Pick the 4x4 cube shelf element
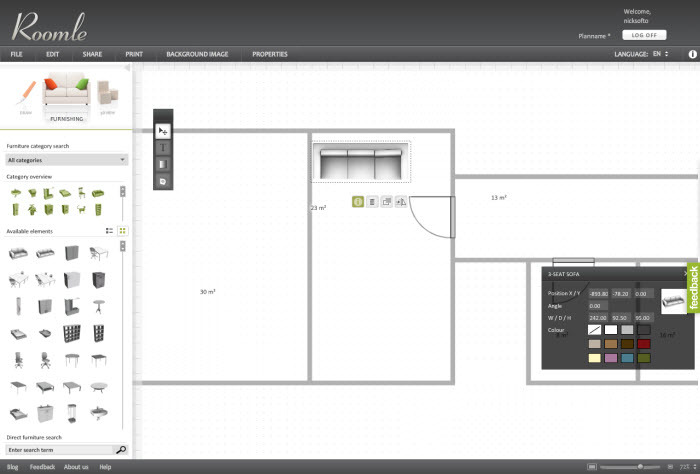This screenshot has height=474, width=700. point(71,333)
